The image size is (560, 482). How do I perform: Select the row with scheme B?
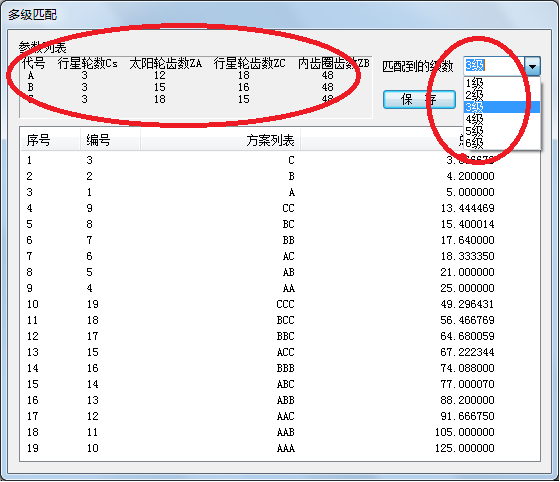tap(280, 176)
